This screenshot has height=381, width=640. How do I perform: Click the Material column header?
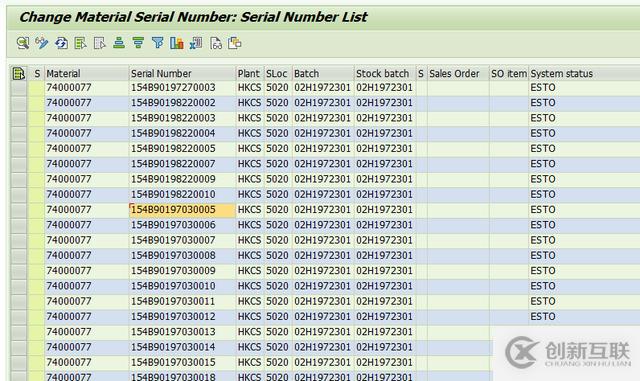pos(87,74)
